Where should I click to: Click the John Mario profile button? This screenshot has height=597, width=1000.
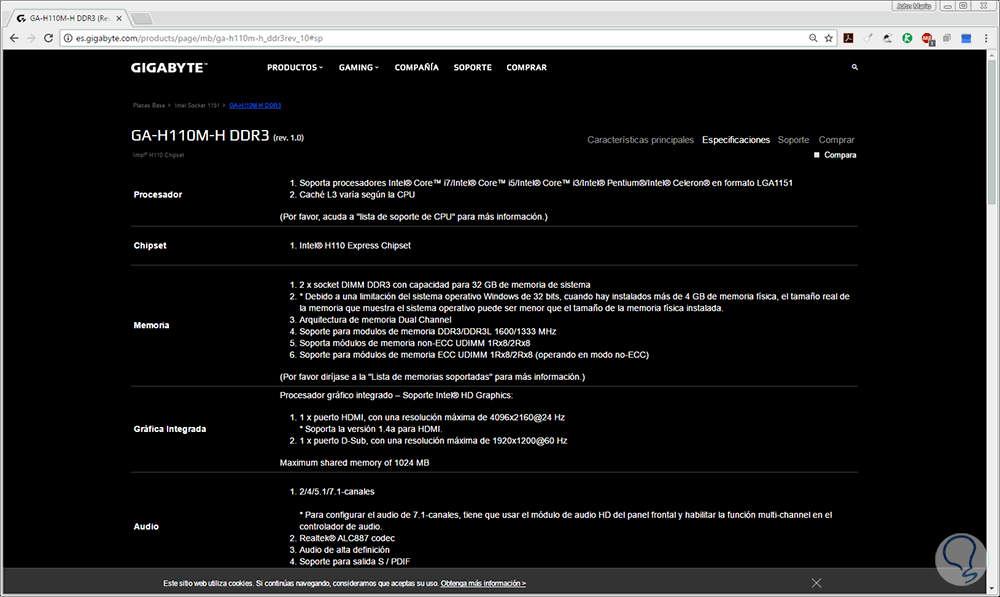tap(914, 6)
